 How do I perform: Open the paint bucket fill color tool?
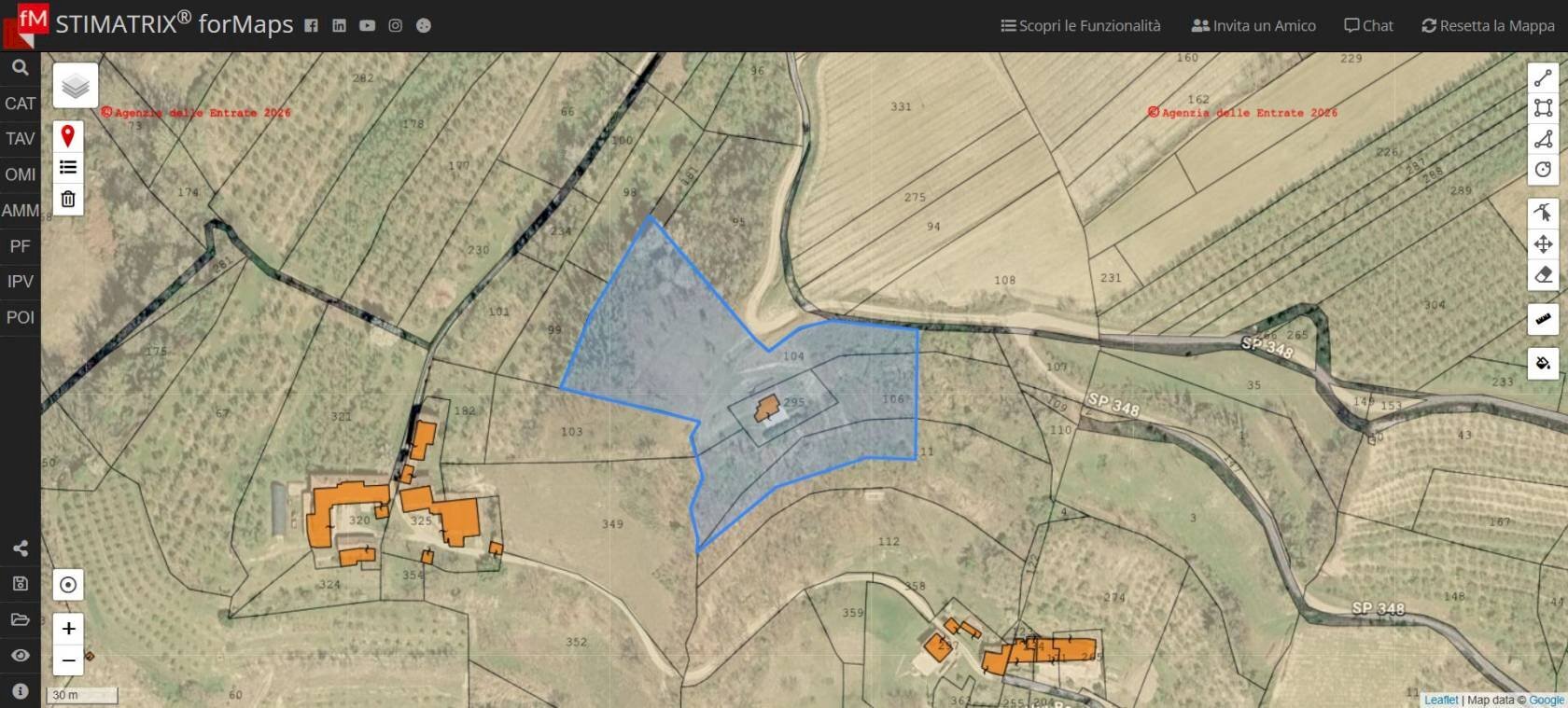coord(1543,363)
